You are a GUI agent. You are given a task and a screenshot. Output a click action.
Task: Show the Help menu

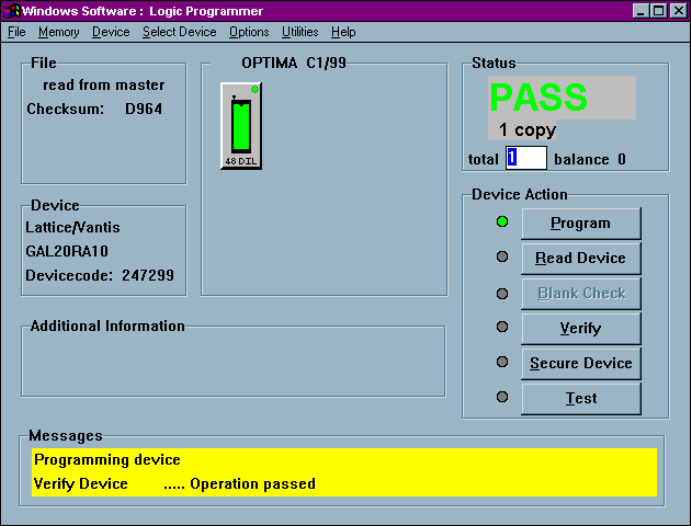pos(343,32)
